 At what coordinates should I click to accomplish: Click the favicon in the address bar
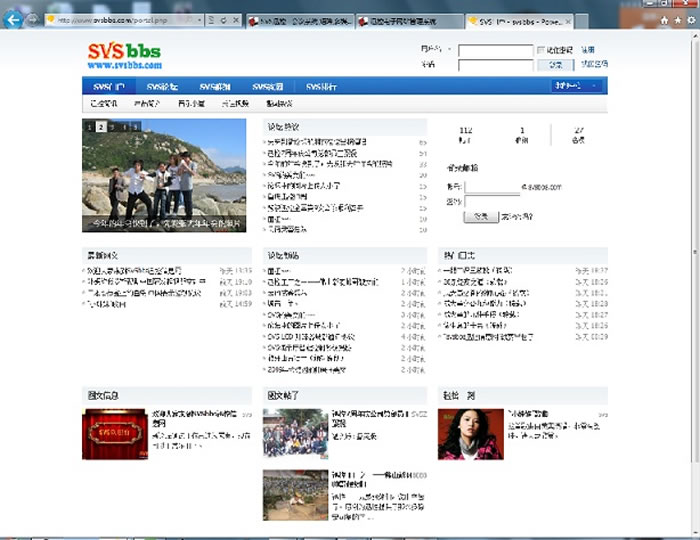52,20
